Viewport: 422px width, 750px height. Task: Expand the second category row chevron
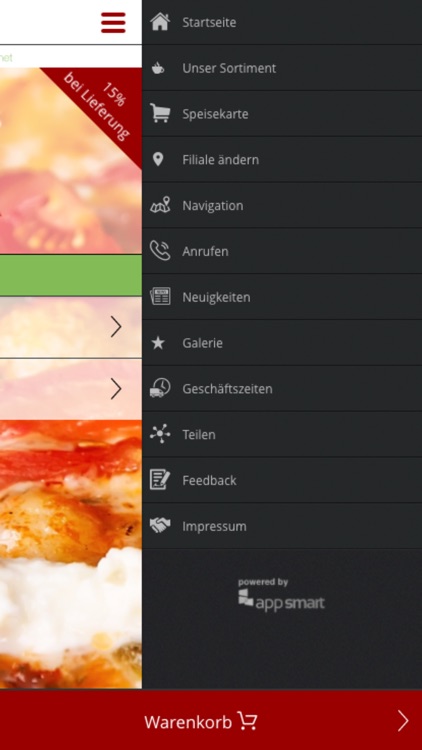tap(116, 389)
